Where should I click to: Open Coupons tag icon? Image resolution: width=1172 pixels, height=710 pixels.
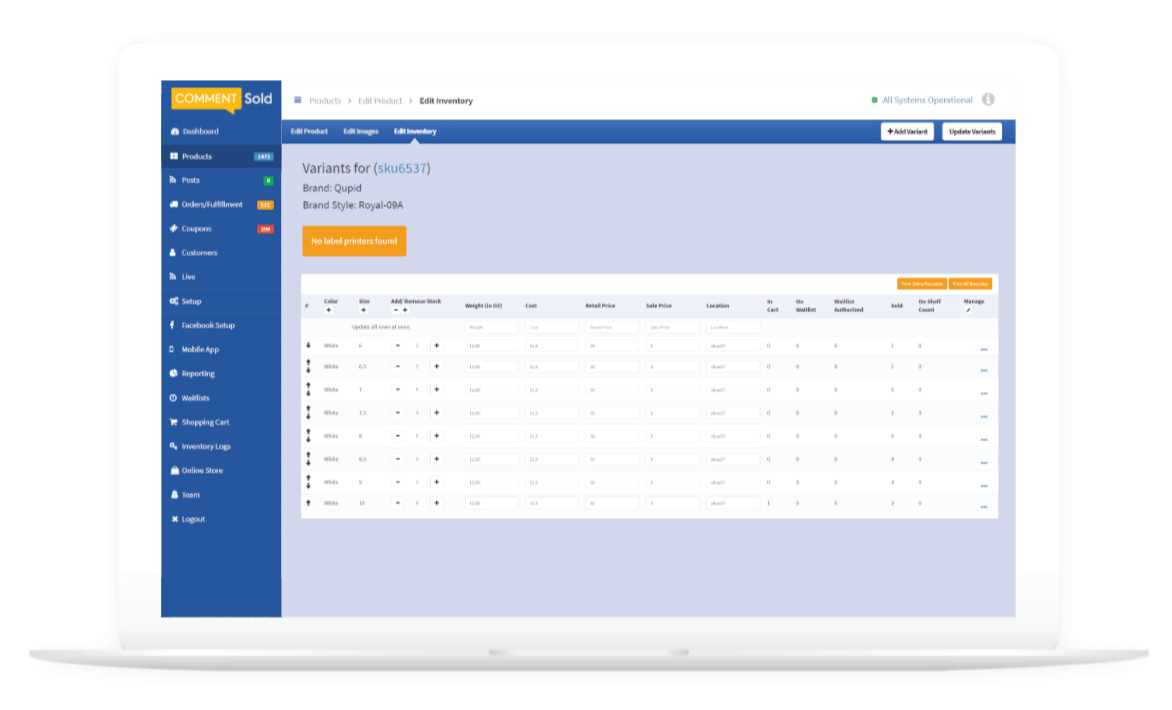coord(173,229)
